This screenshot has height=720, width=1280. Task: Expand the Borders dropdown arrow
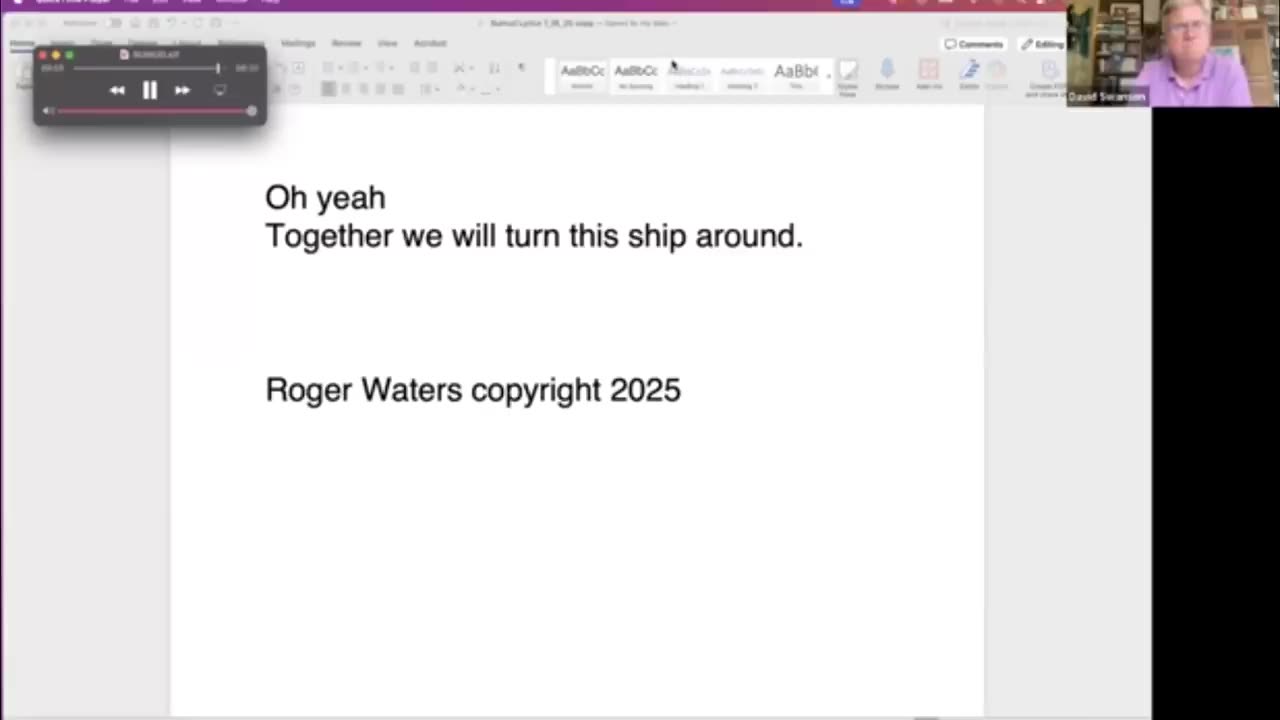(498, 89)
